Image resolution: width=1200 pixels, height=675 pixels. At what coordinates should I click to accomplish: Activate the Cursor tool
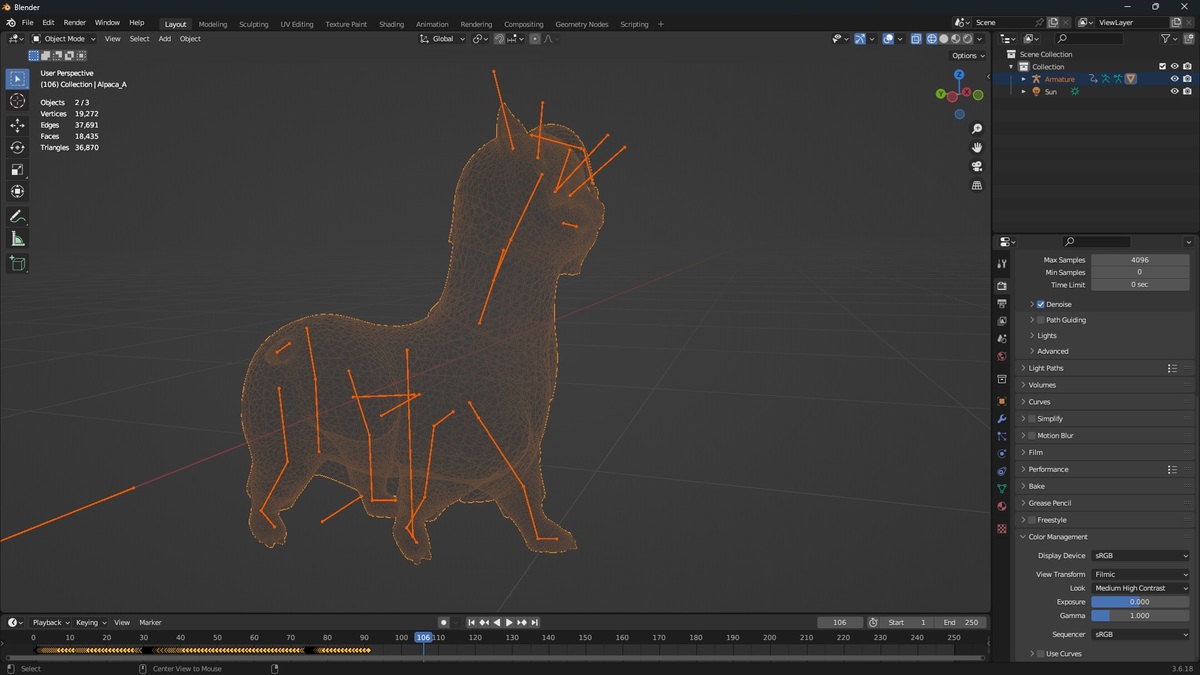pos(17,101)
